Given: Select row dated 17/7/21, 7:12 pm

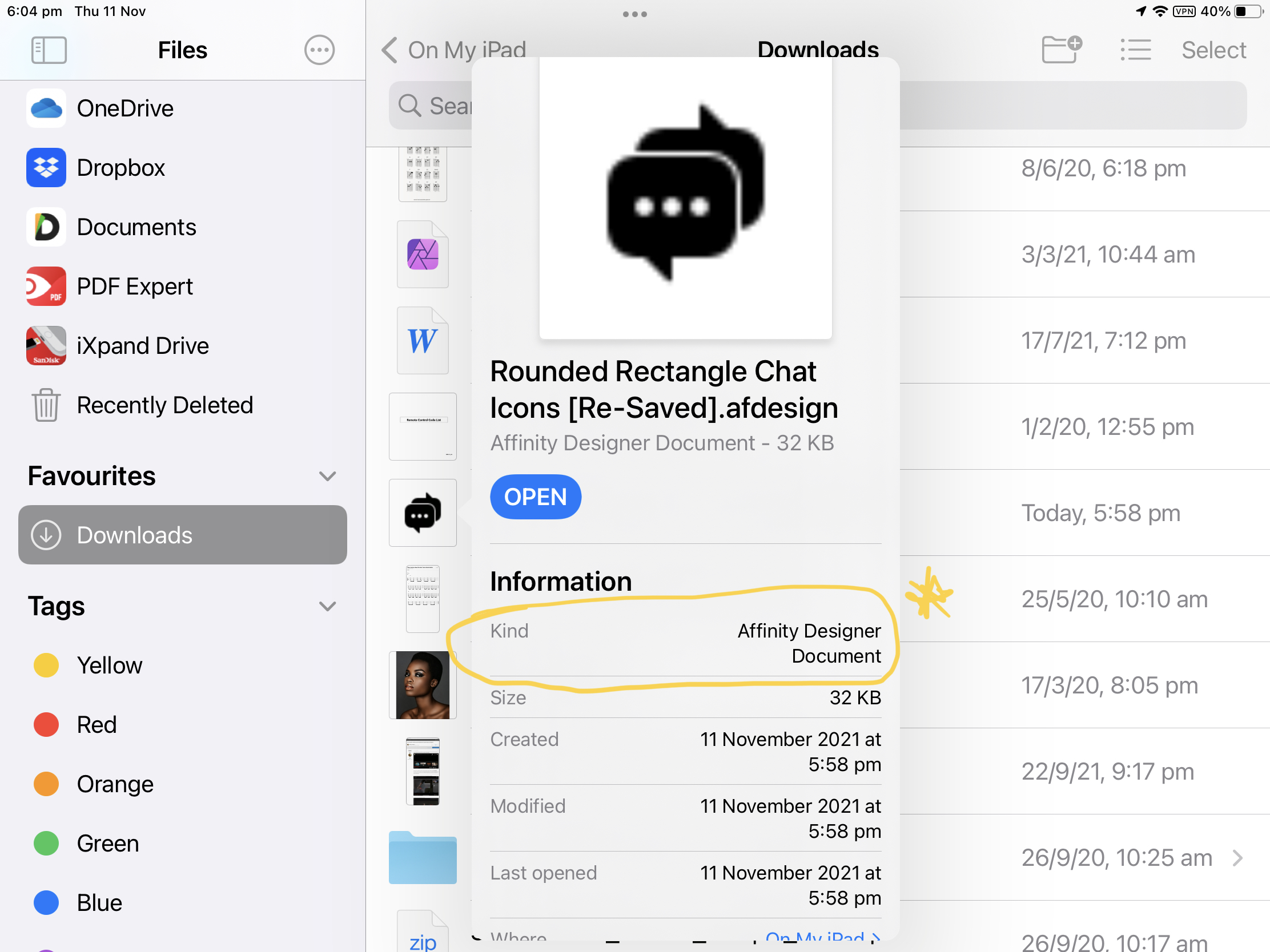Looking at the screenshot, I should coord(1103,341).
